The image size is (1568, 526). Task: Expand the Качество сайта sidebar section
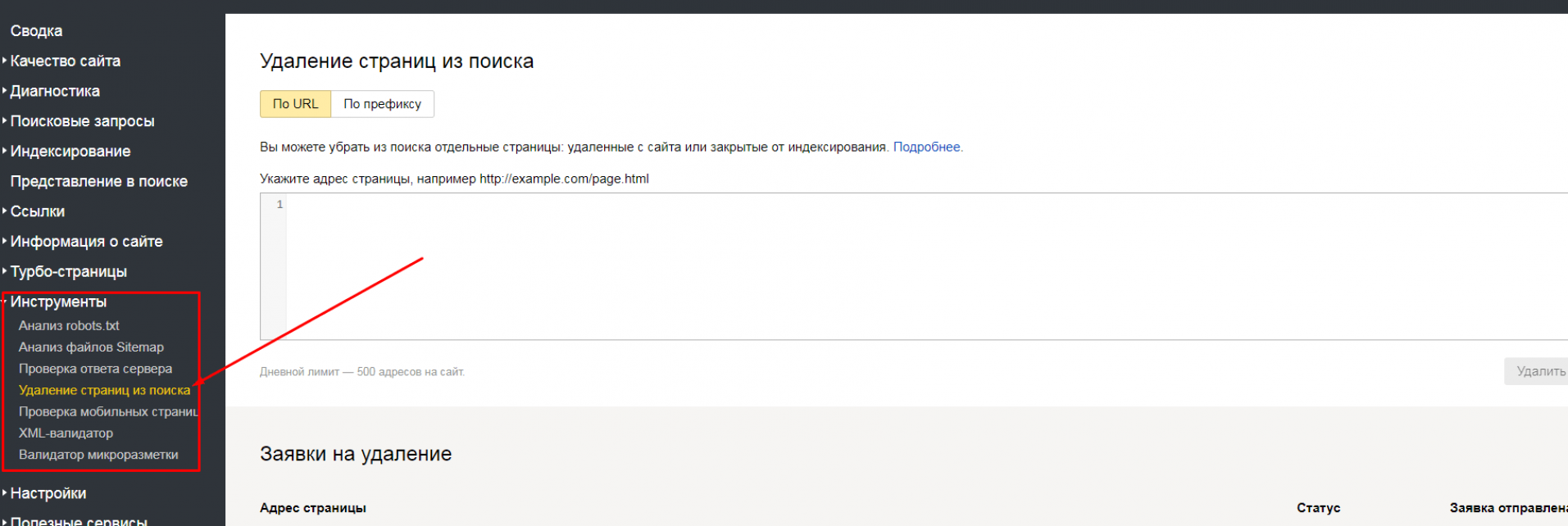pyautogui.click(x=65, y=61)
